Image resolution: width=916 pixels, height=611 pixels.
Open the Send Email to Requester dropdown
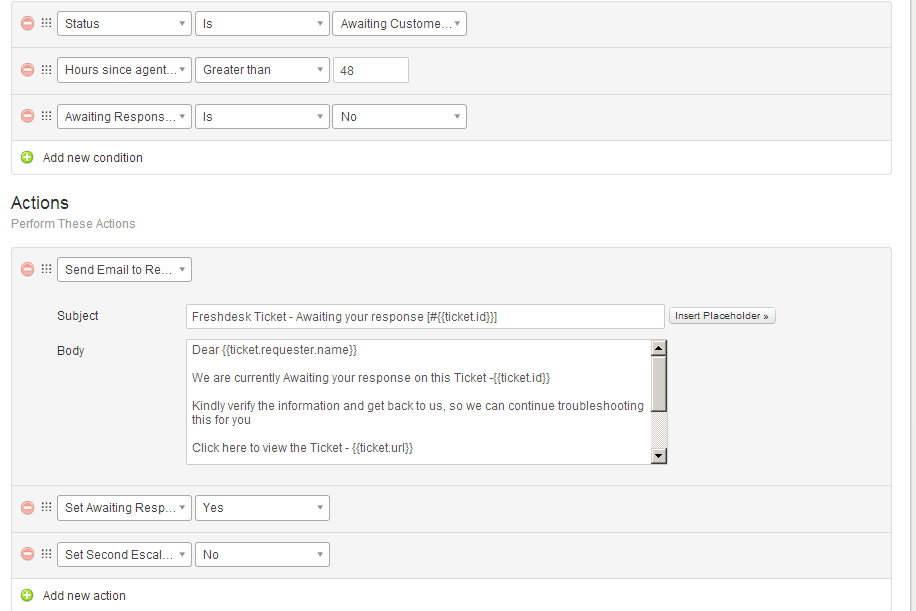(124, 270)
